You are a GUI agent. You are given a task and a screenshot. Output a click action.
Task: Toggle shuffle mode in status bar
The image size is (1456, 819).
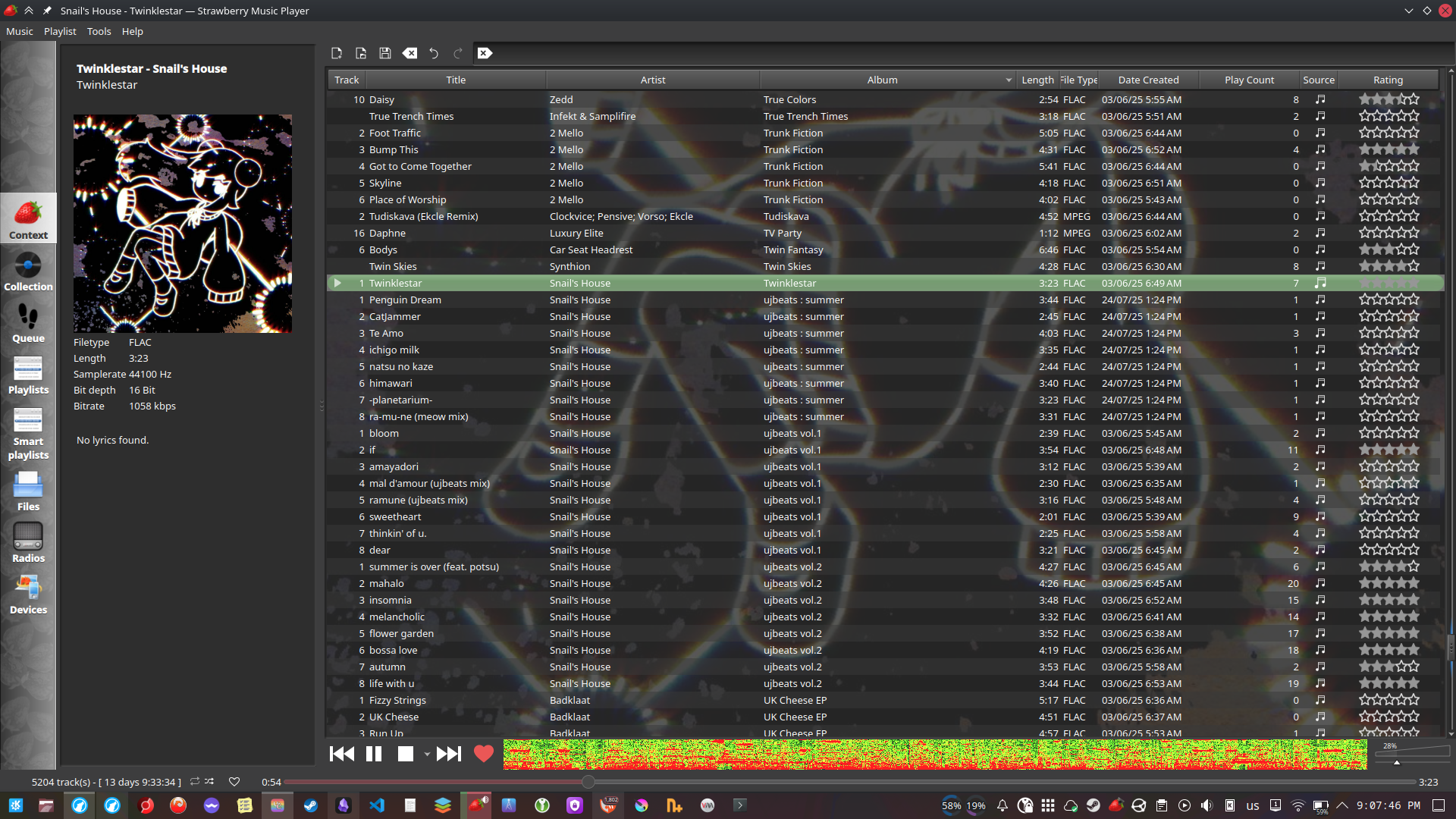coord(209,781)
